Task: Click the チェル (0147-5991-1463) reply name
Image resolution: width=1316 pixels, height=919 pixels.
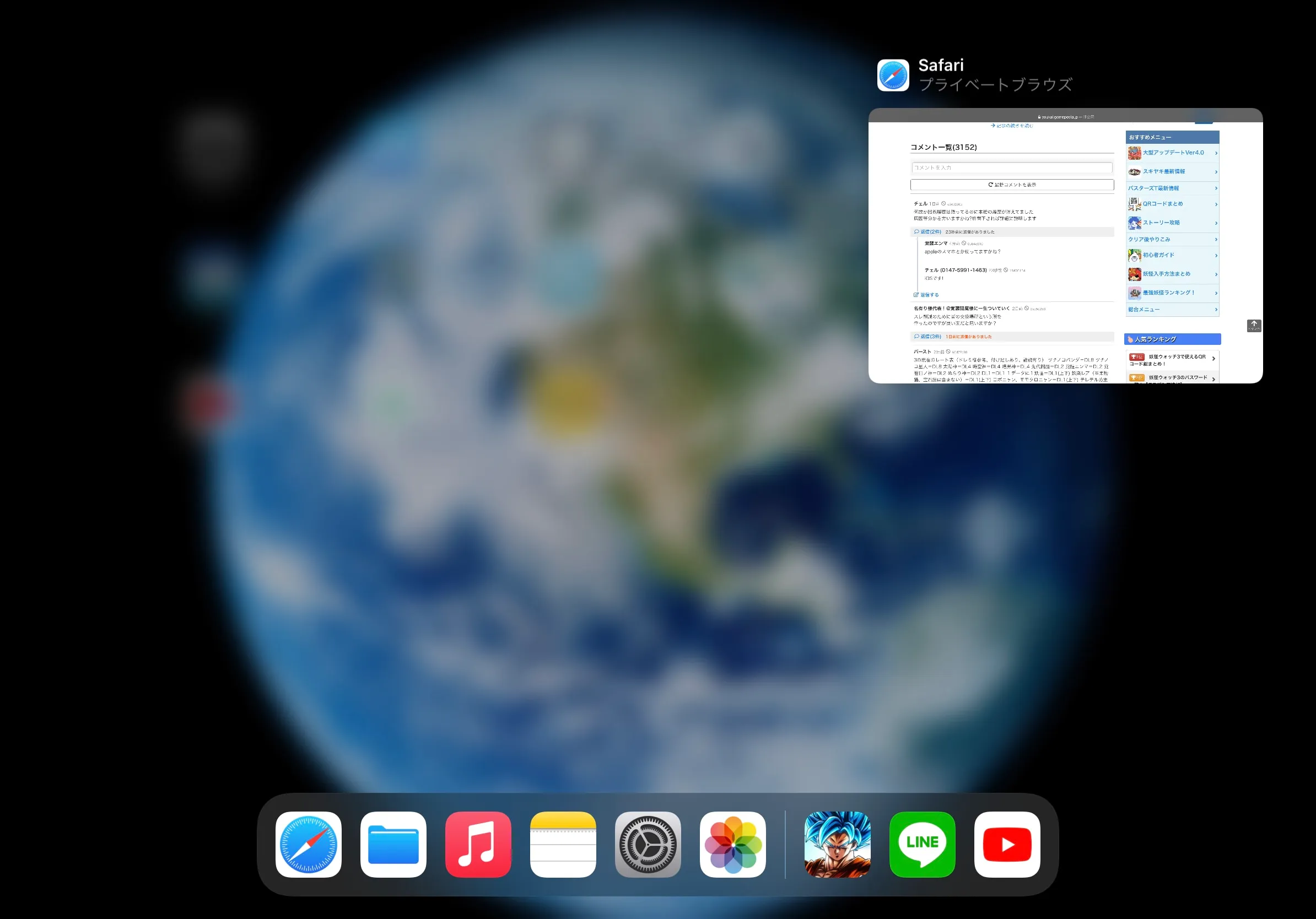Action: click(956, 270)
